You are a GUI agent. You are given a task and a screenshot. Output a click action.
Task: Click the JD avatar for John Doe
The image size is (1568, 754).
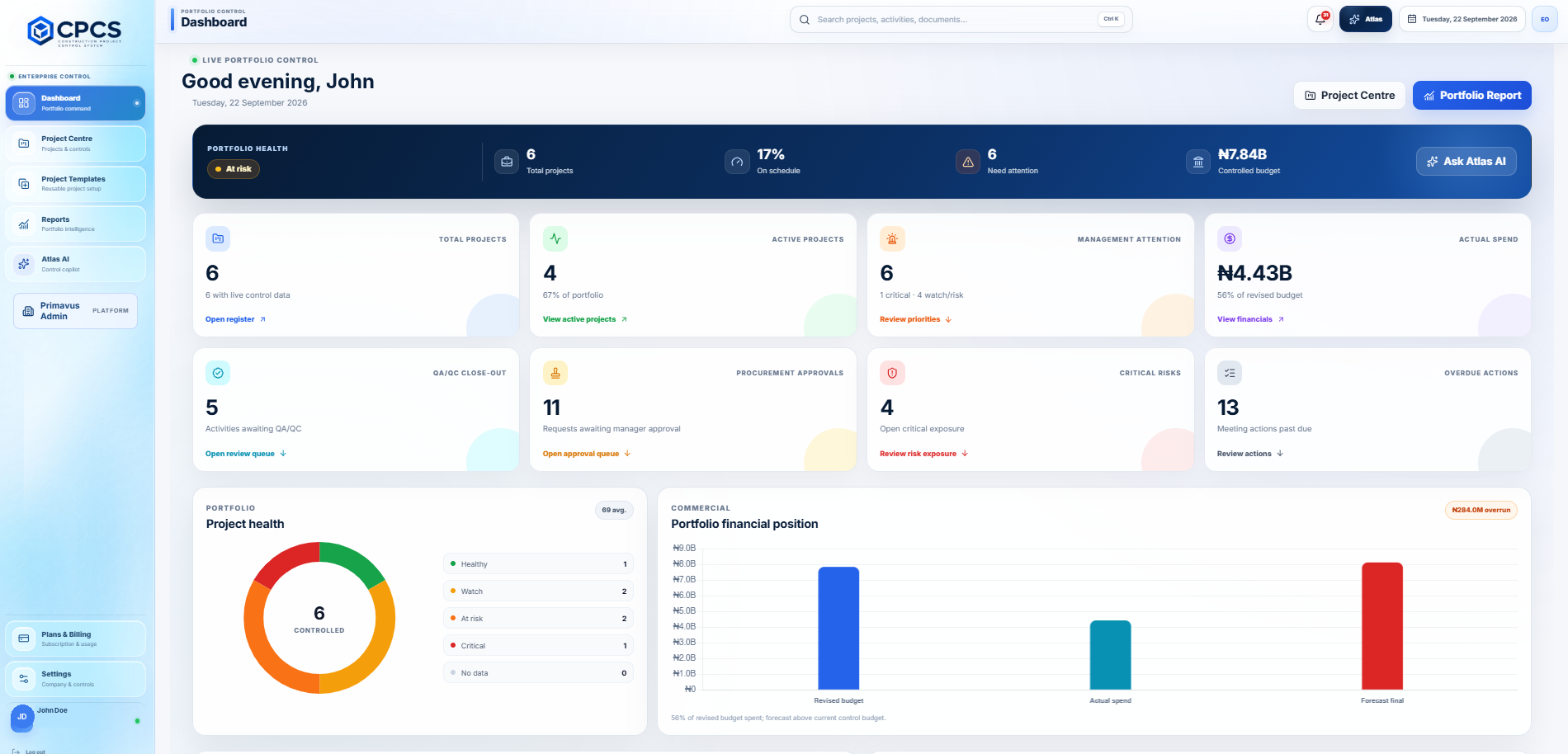click(x=22, y=717)
